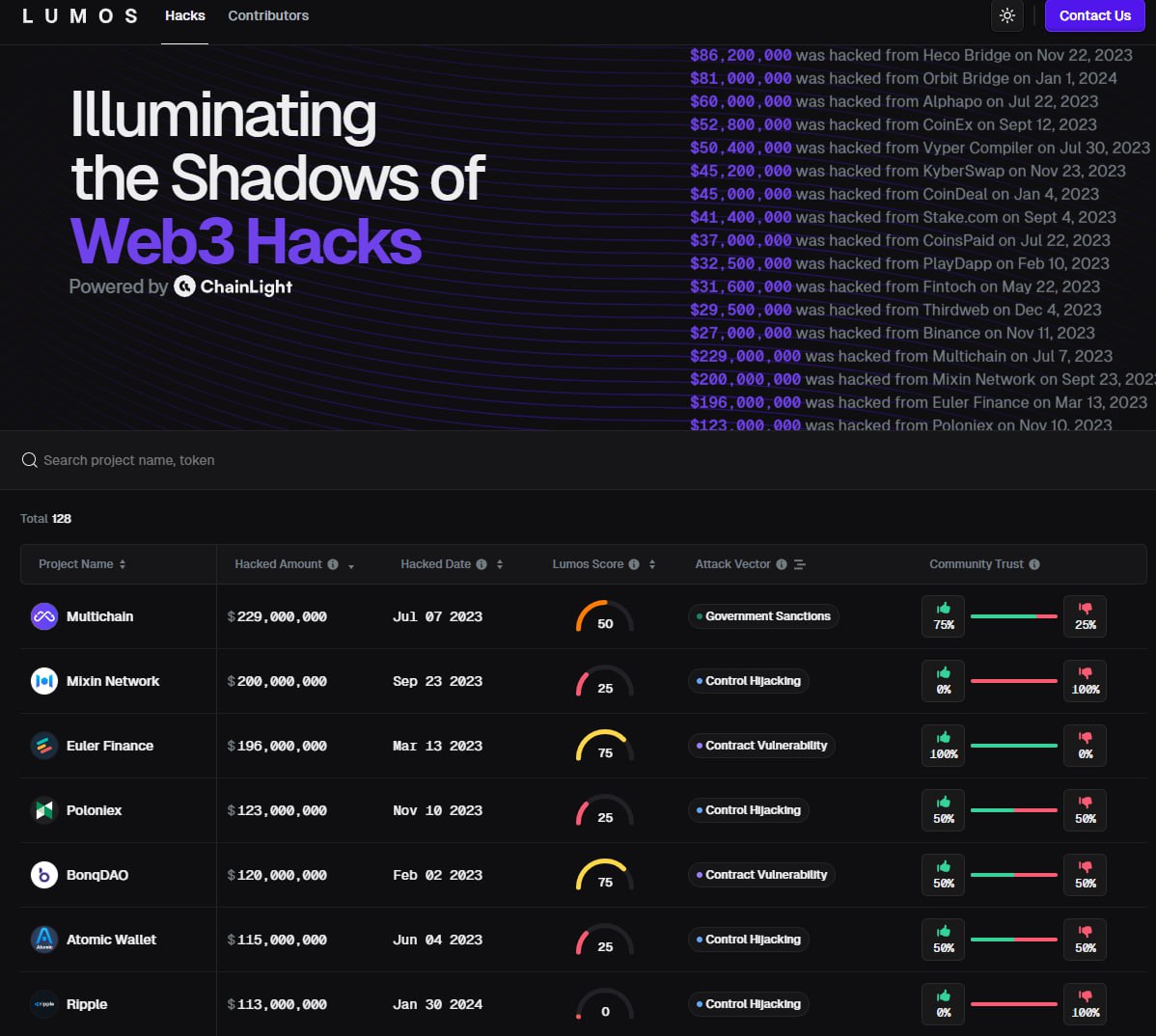Click the Atomic Wallet project logo

(44, 940)
